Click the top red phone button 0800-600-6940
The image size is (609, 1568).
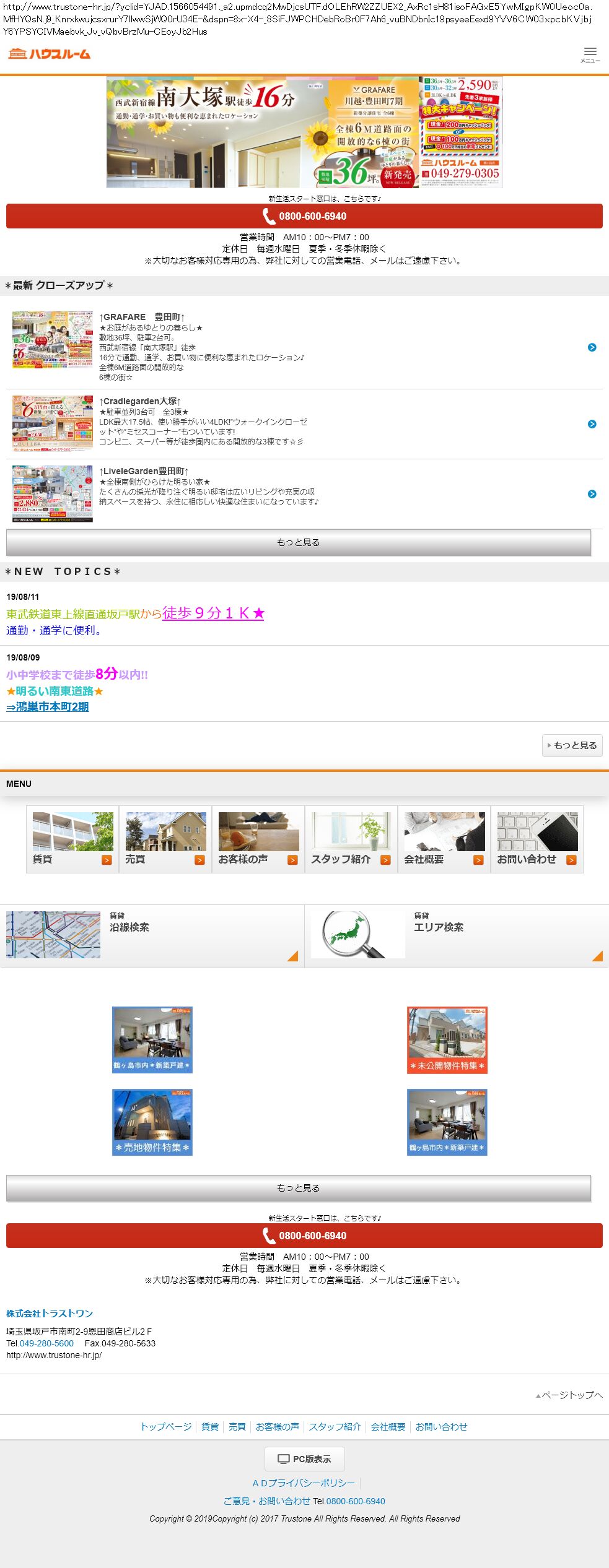coord(304,216)
